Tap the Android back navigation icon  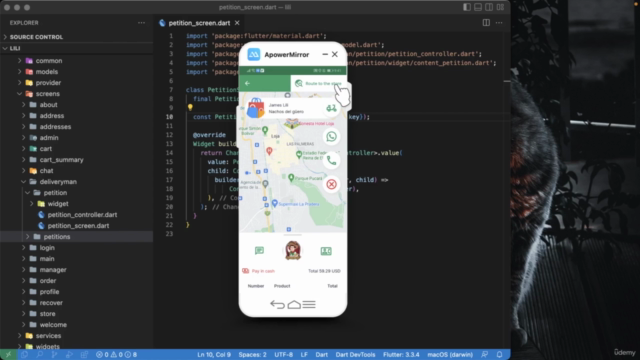tap(278, 304)
